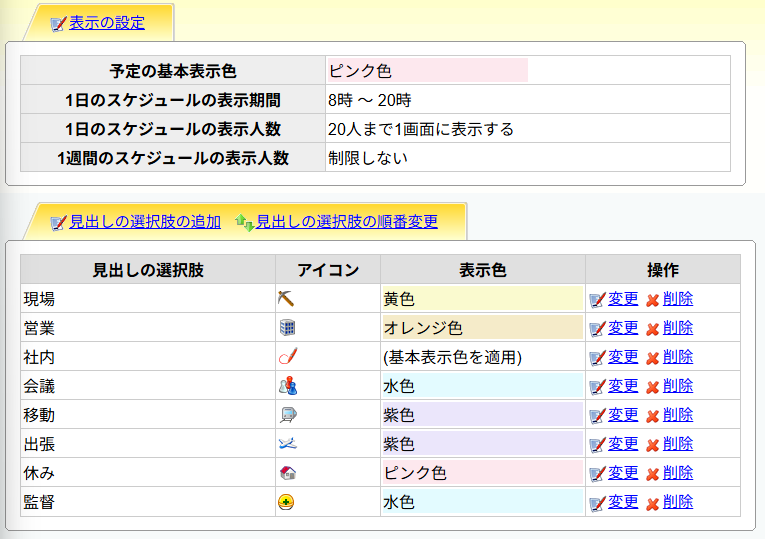The width and height of the screenshot is (765, 539).
Task: Click the 8時 ～ 20時 display period value
Action: (369, 100)
